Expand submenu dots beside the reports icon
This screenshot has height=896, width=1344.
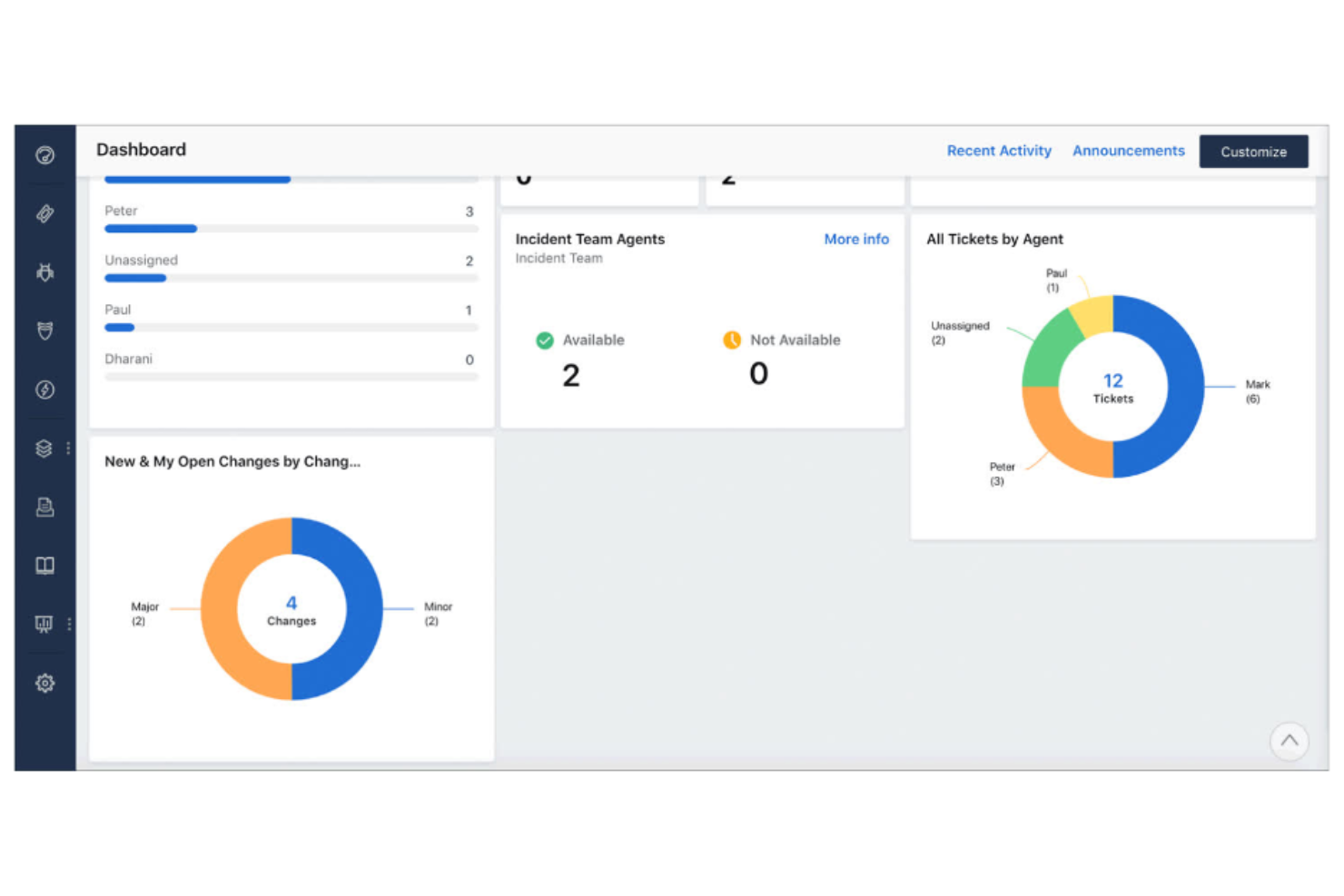tap(69, 624)
